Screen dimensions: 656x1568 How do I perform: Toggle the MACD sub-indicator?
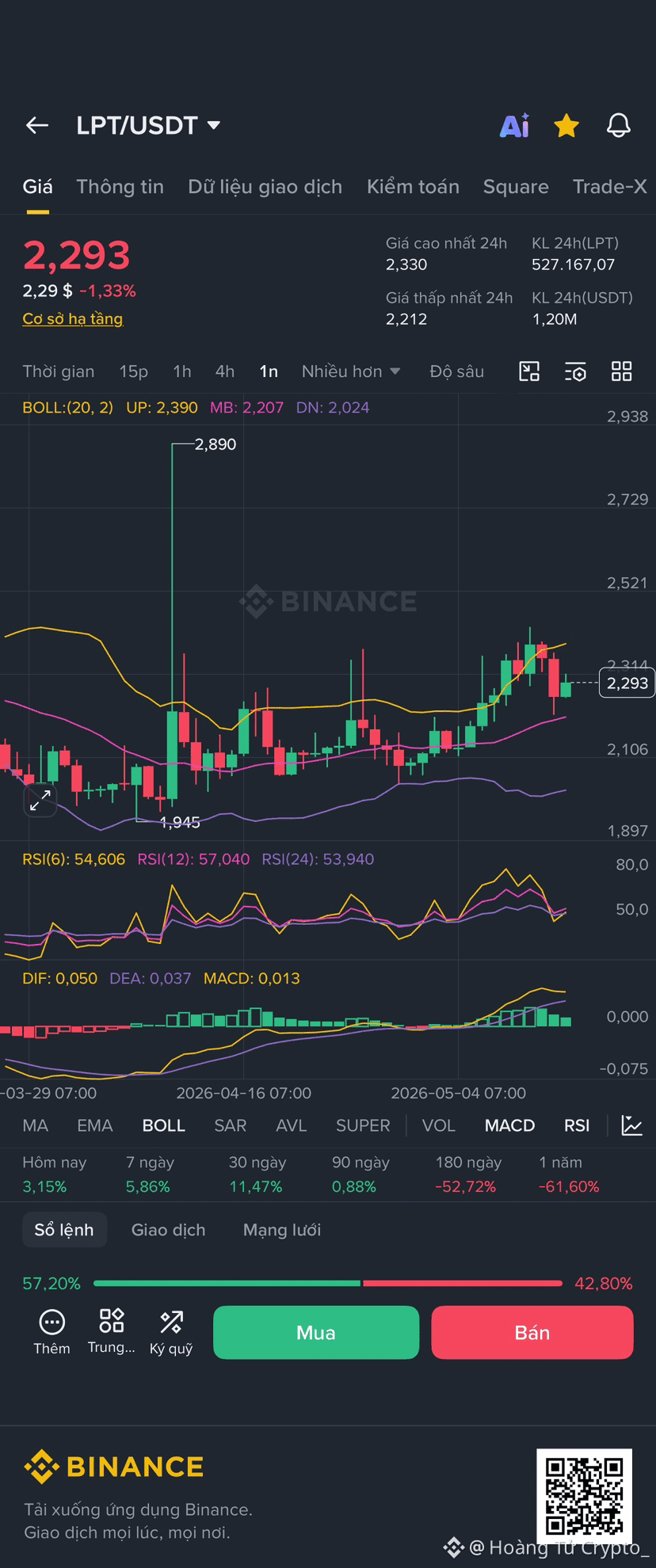tap(510, 1125)
